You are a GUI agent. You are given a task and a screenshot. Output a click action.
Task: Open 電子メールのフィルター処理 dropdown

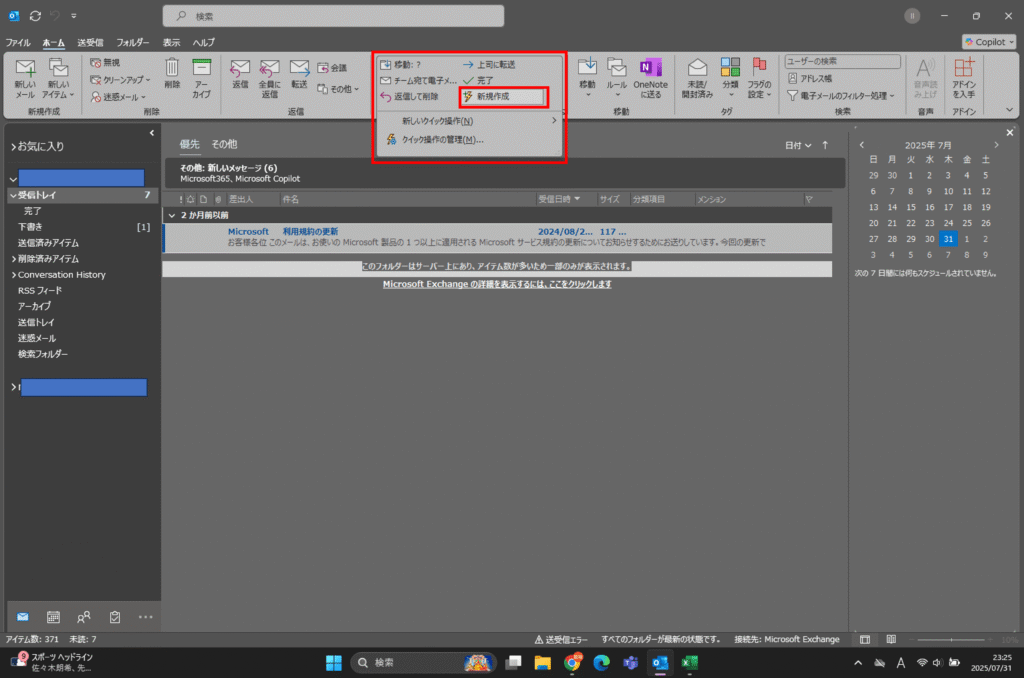(841, 96)
